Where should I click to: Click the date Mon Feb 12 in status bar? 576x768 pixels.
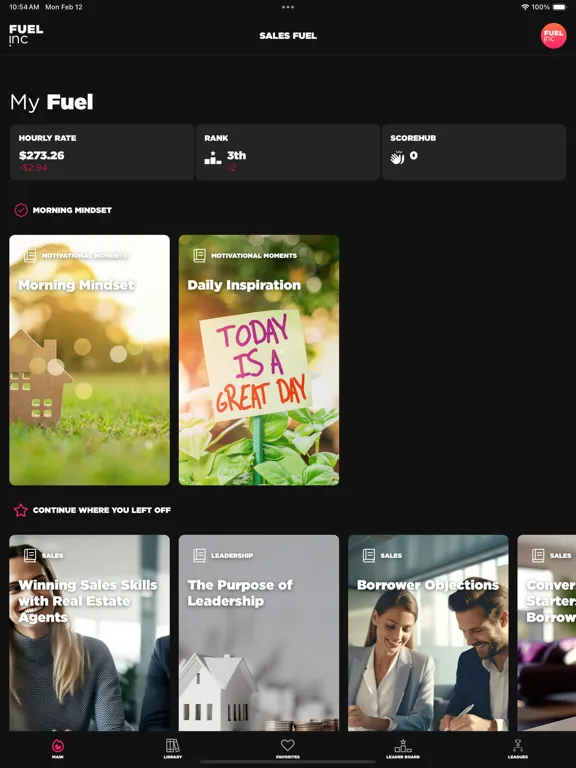(x=64, y=7)
